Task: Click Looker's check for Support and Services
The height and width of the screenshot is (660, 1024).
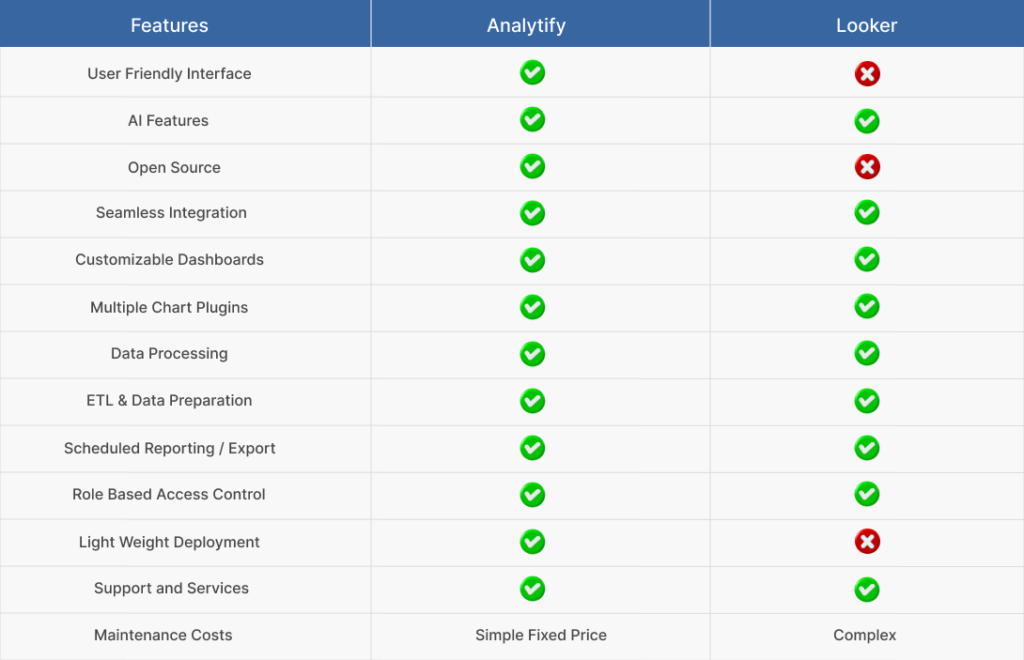Action: [x=867, y=589]
